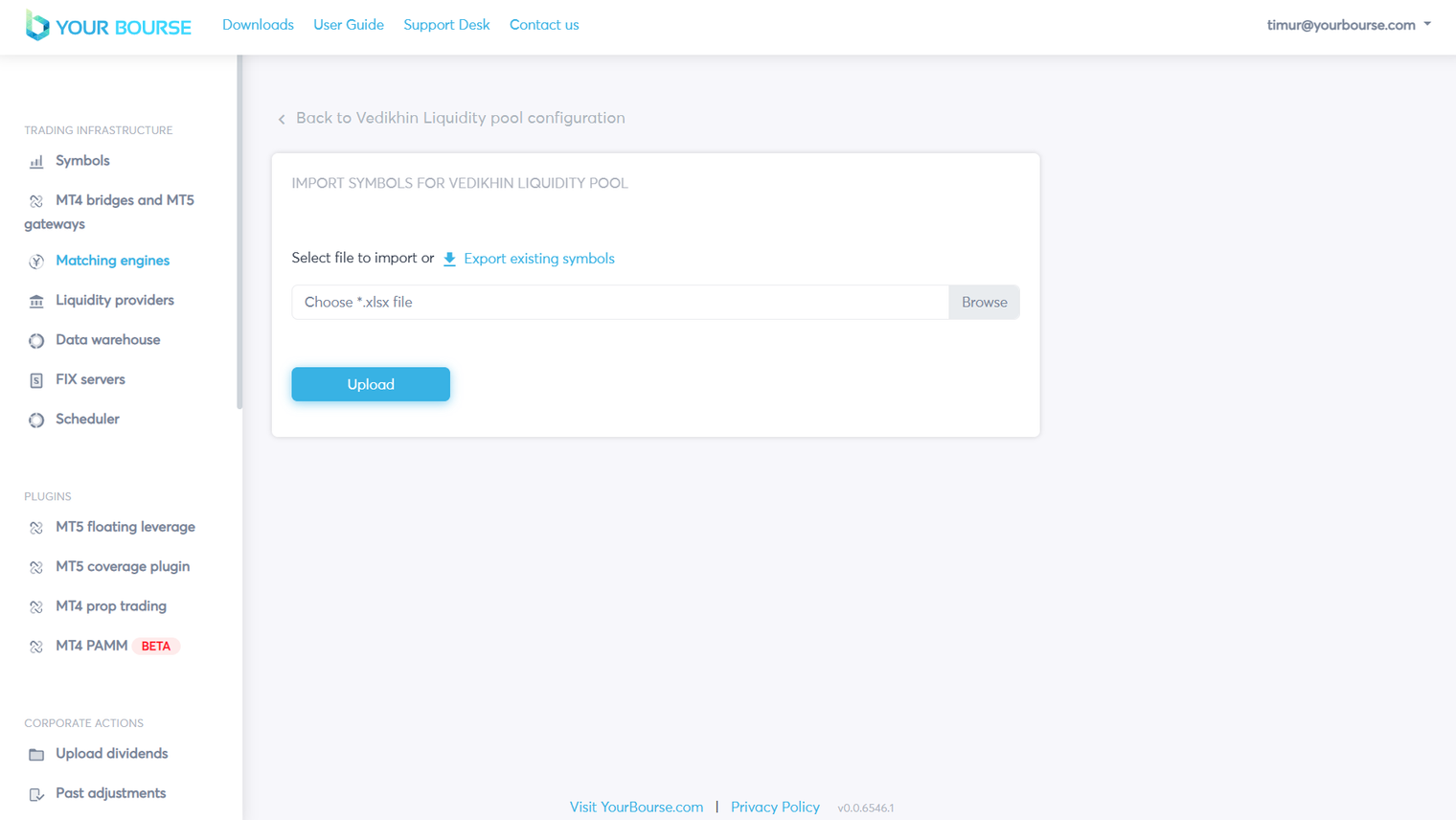Screen dimensions: 1456x820
Task: Click the Scheduler sidebar icon
Action: pyautogui.click(x=36, y=420)
